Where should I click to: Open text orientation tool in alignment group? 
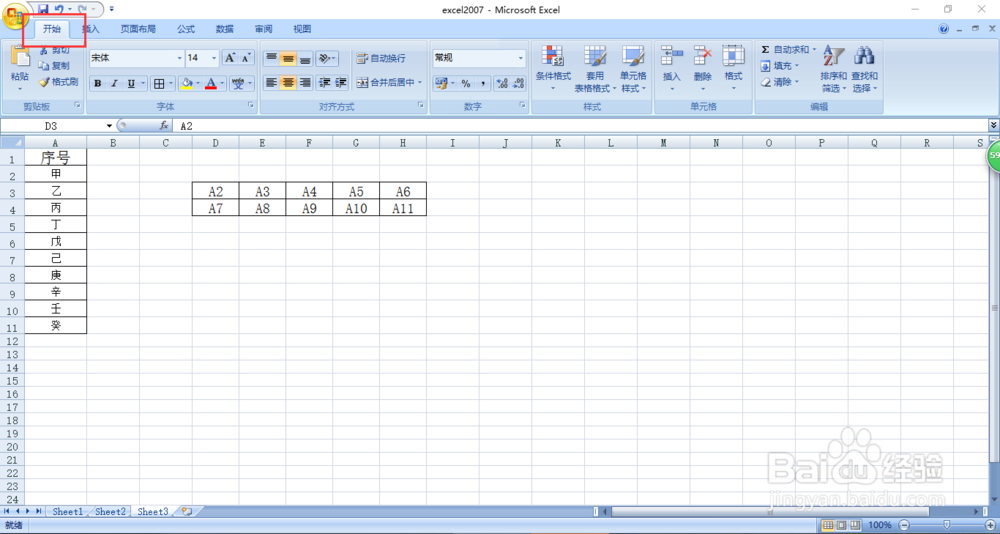point(326,59)
